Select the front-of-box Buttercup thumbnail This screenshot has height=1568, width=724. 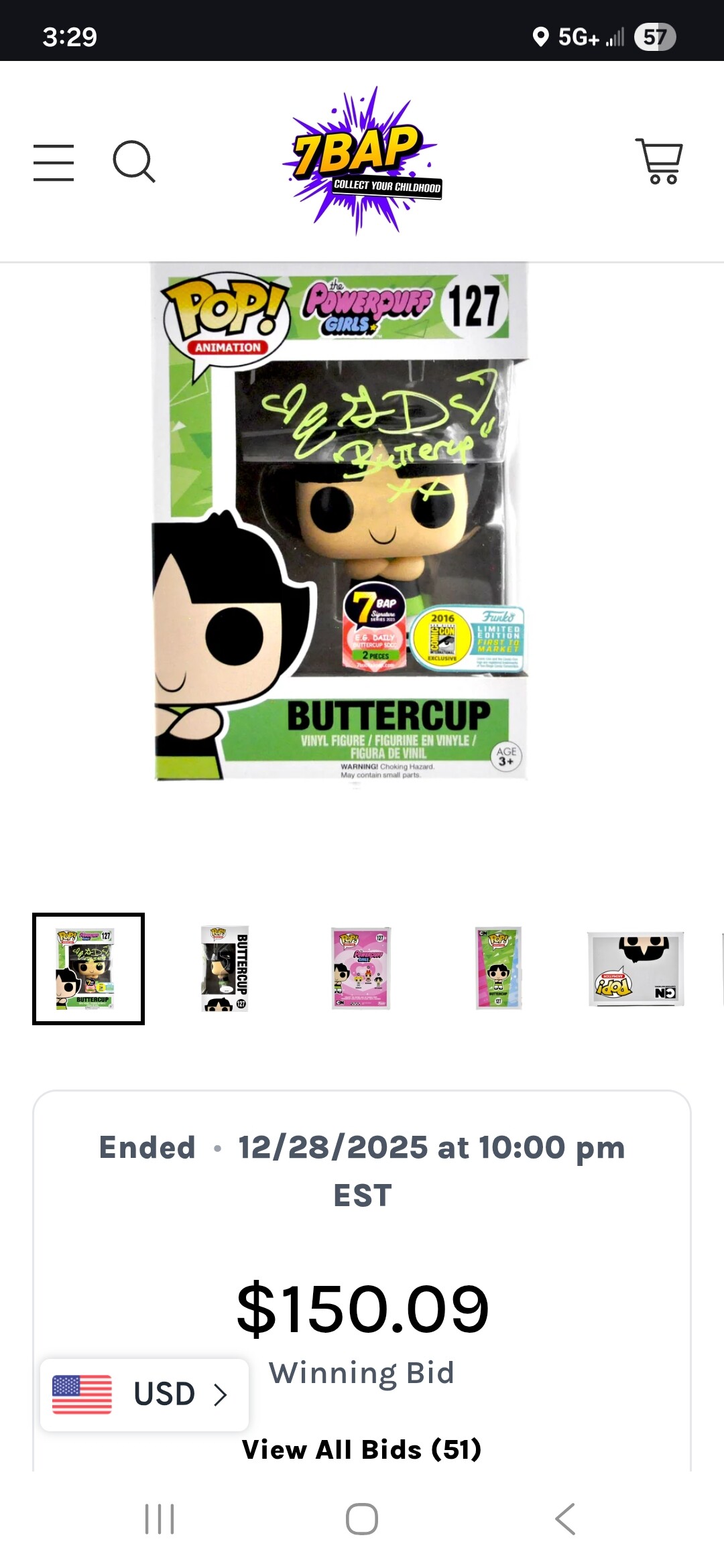(88, 968)
